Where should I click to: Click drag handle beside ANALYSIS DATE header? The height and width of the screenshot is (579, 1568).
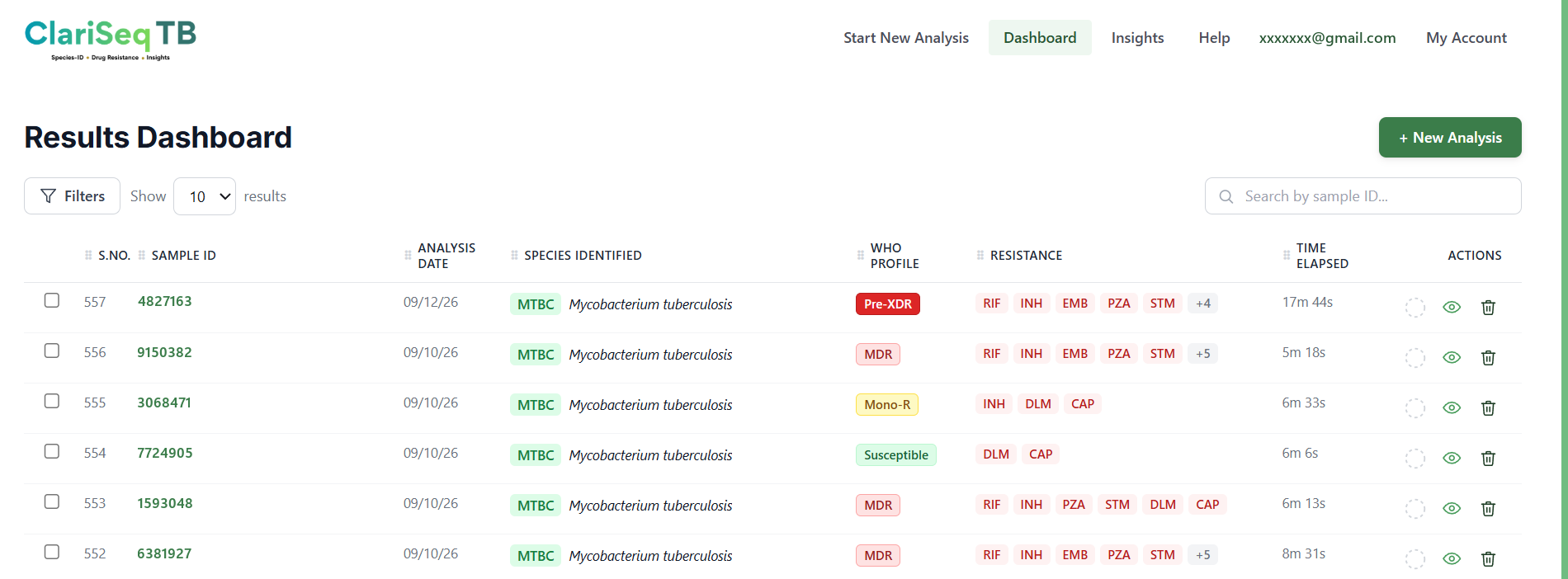point(408,255)
